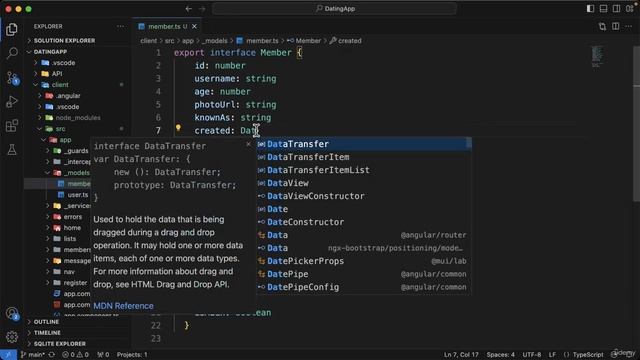The image size is (640, 360).
Task: Go forward with navigation arrow
Action: (x=202, y=9)
